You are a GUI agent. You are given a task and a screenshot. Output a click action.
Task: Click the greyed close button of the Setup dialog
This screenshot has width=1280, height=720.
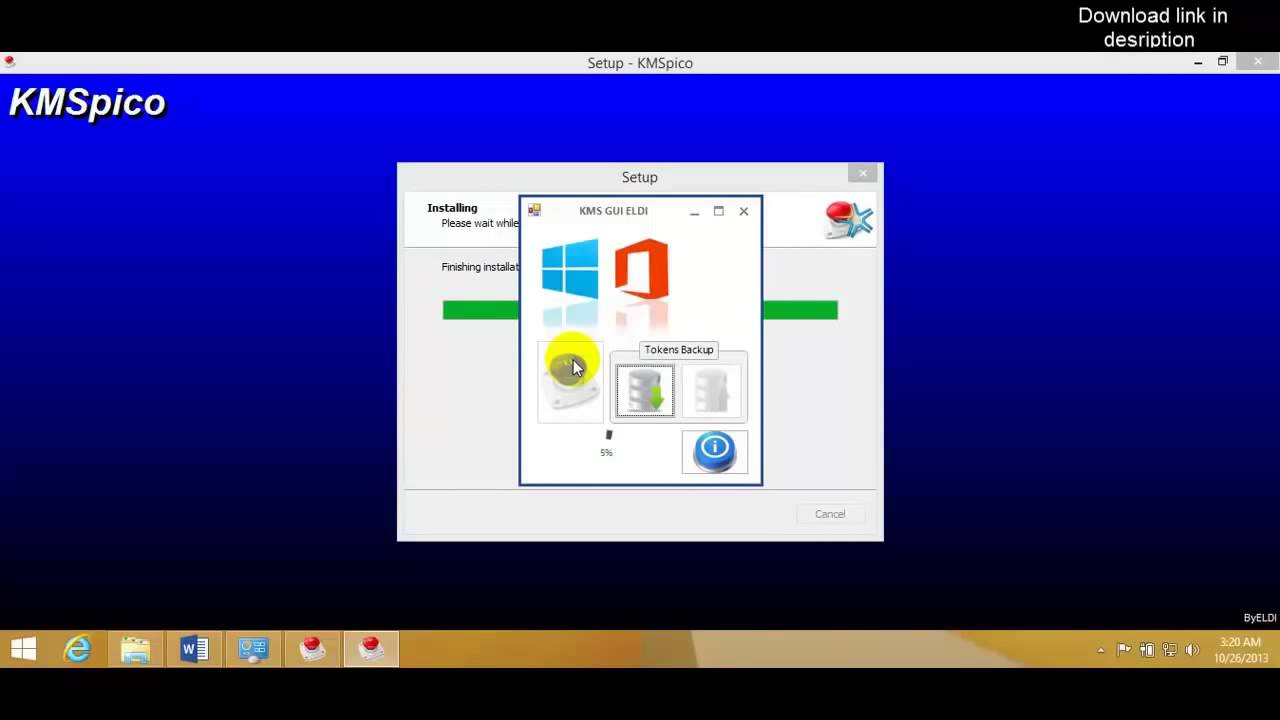tap(863, 174)
